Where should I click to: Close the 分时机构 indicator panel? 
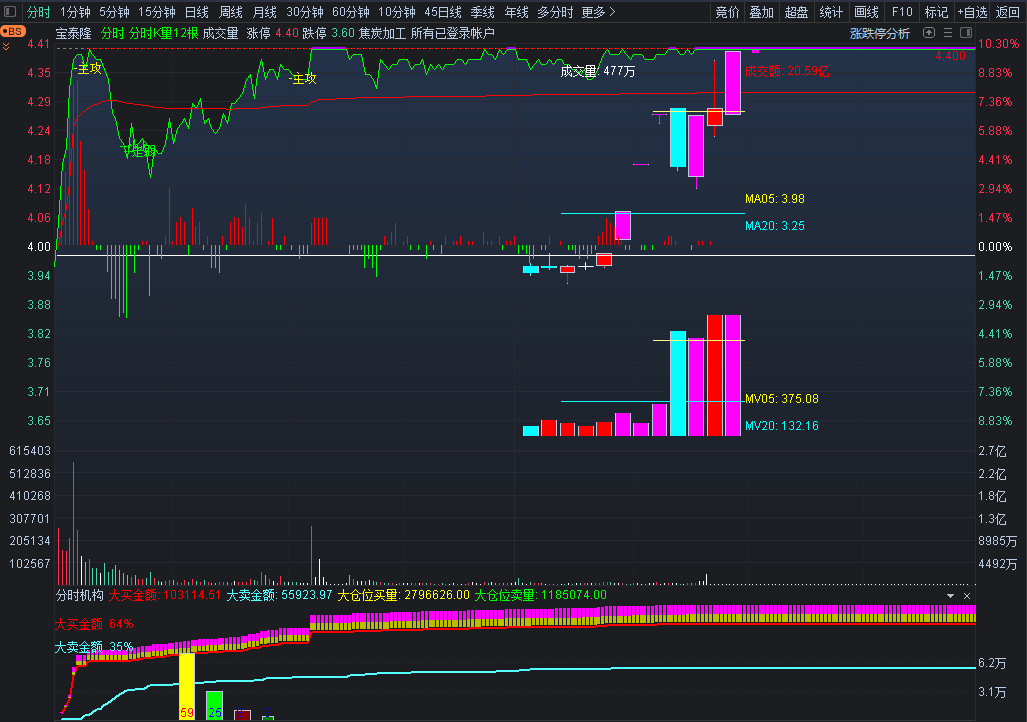967,596
